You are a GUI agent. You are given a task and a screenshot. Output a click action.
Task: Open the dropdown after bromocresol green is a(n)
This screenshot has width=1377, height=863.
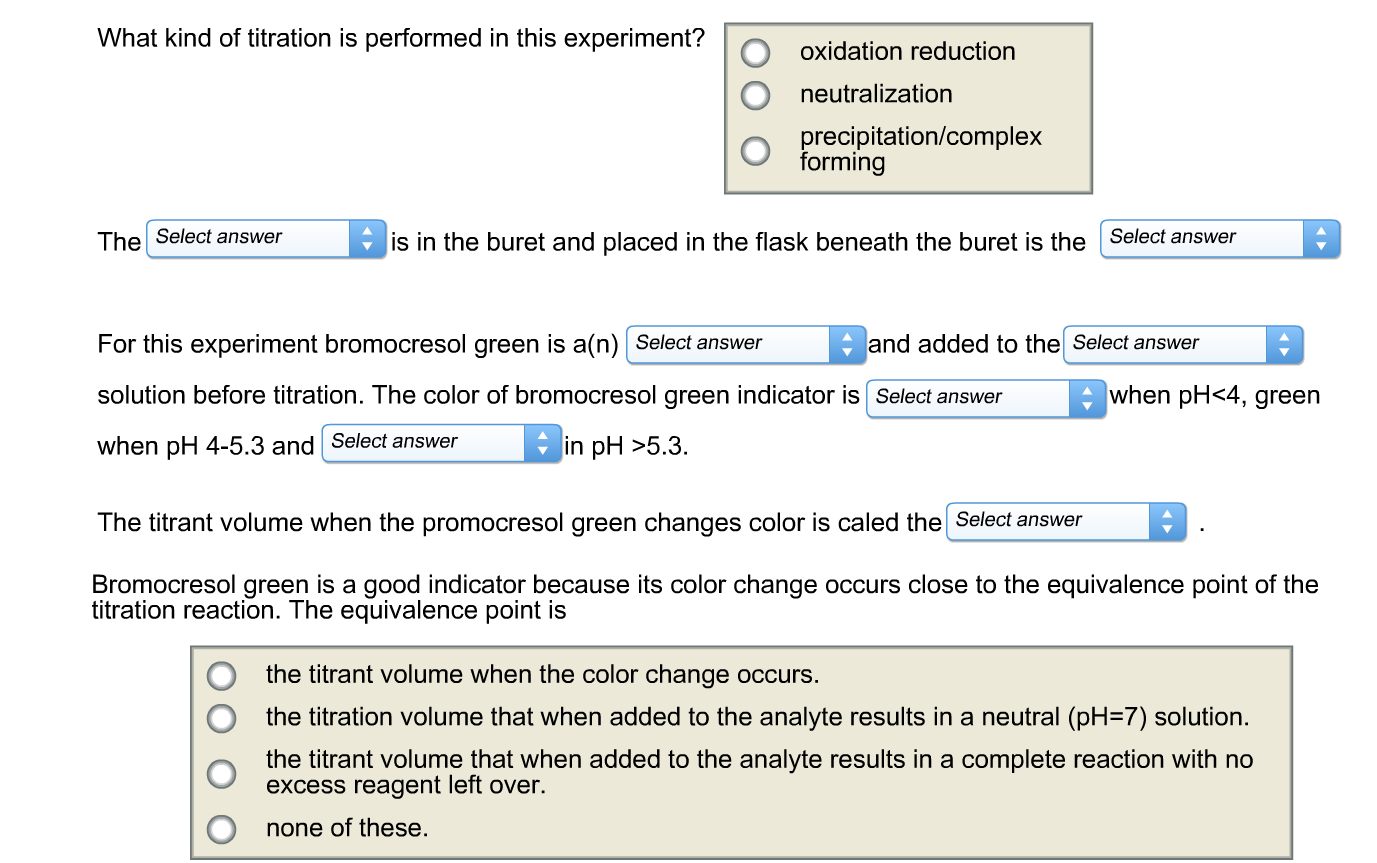(725, 344)
